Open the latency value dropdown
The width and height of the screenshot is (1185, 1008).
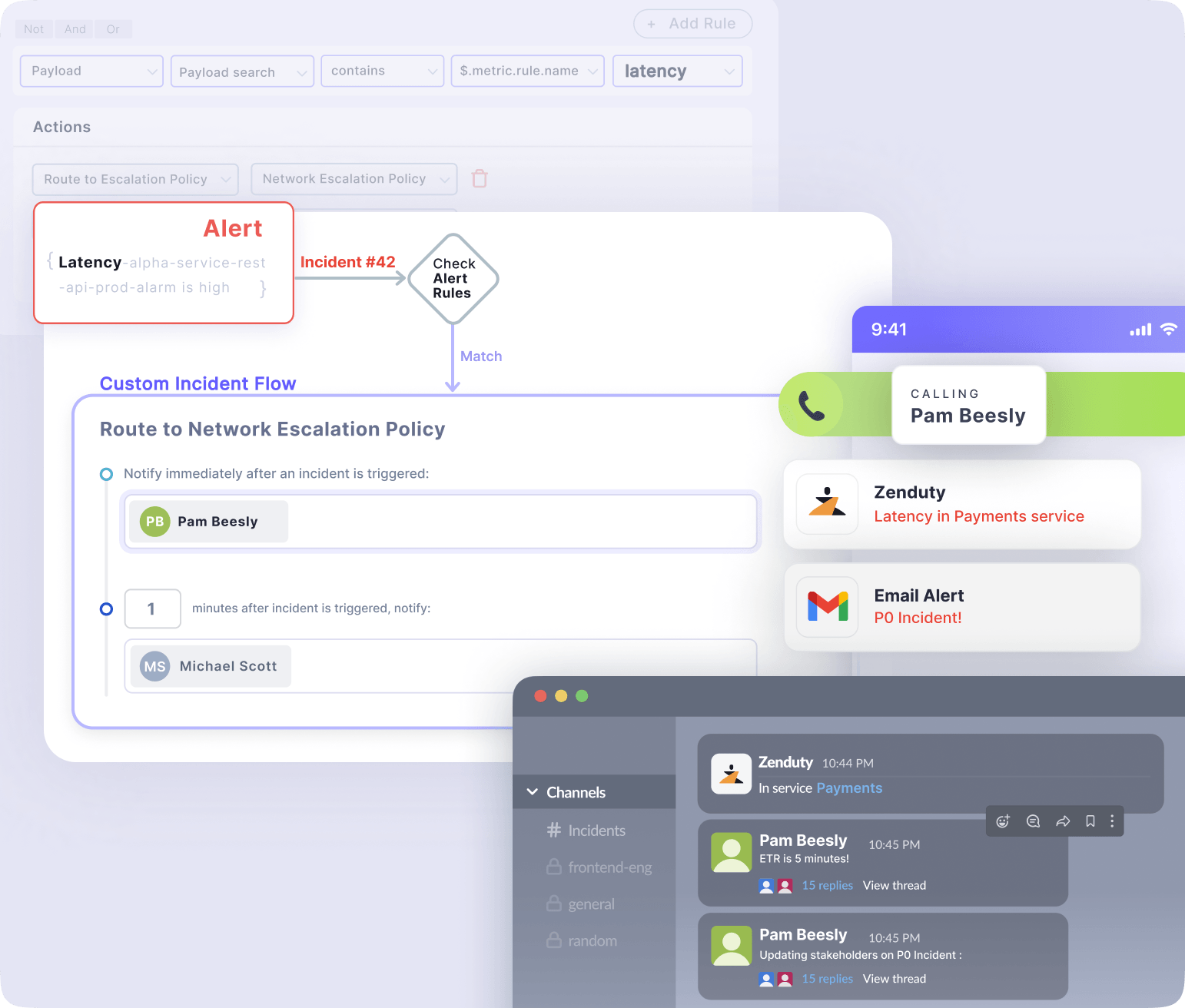677,71
